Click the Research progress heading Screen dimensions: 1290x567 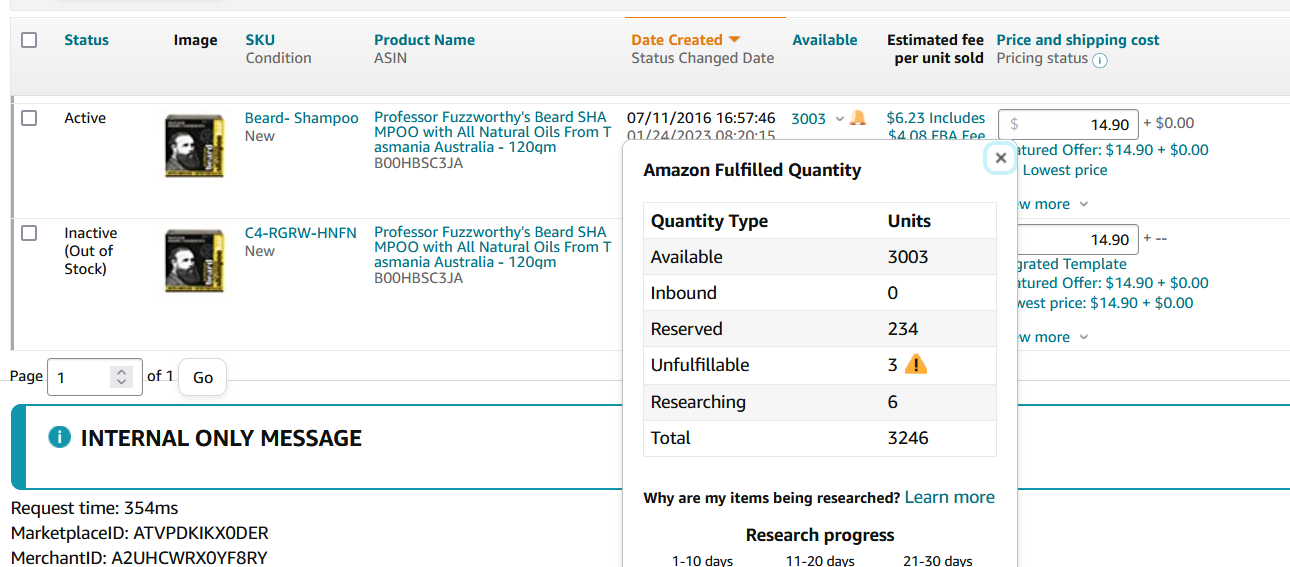pyautogui.click(x=820, y=535)
